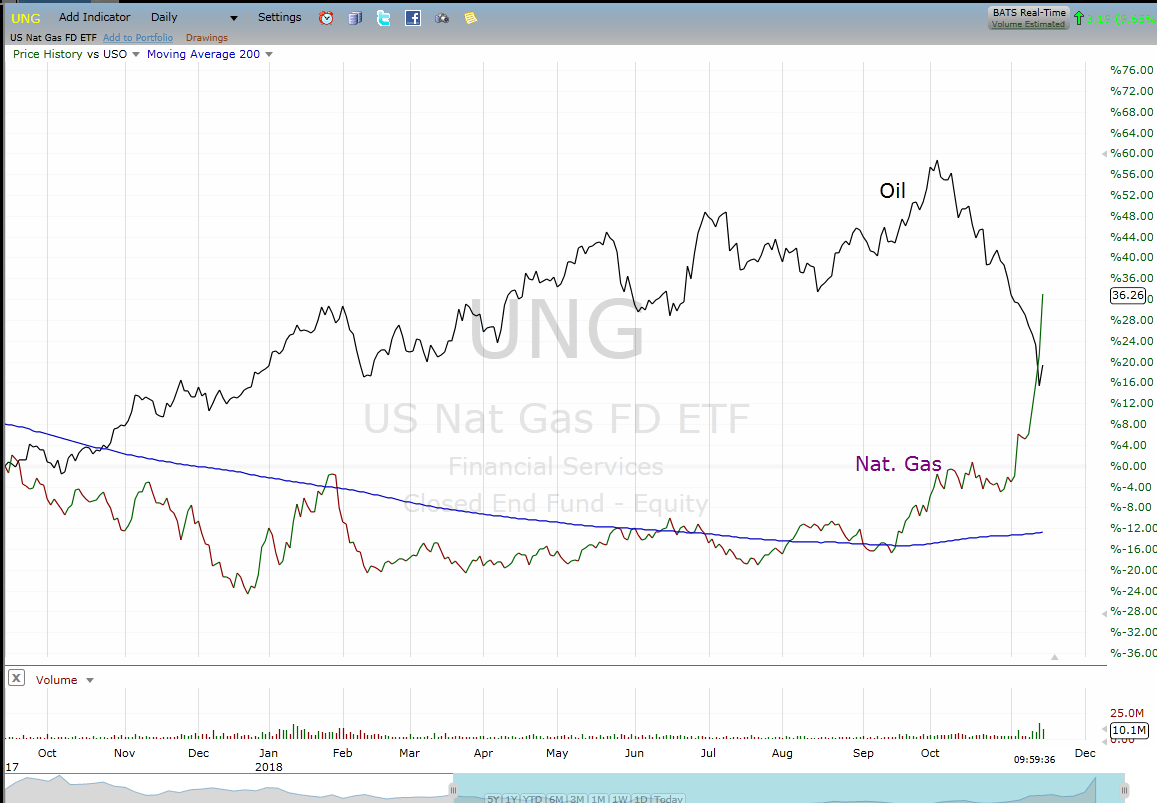This screenshot has height=803, width=1157.
Task: Grab the right handle of the range slider
Action: click(x=1125, y=790)
